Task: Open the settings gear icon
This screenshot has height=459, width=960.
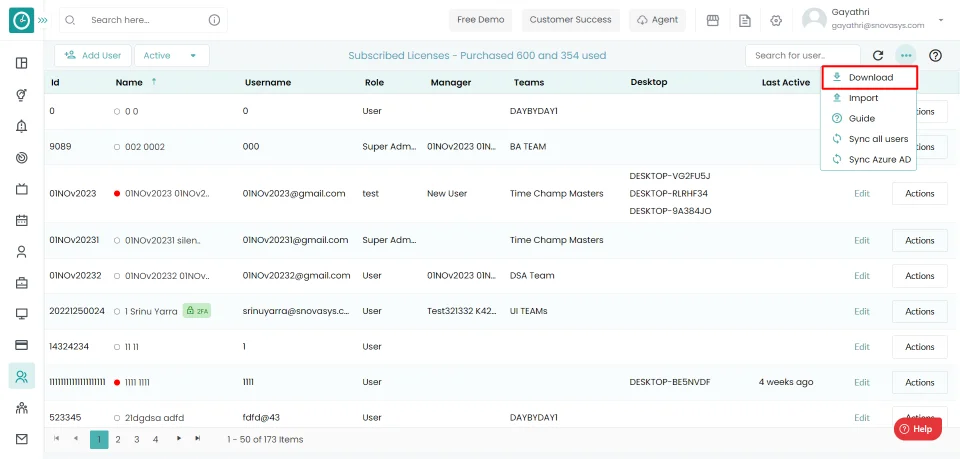Action: 776,20
